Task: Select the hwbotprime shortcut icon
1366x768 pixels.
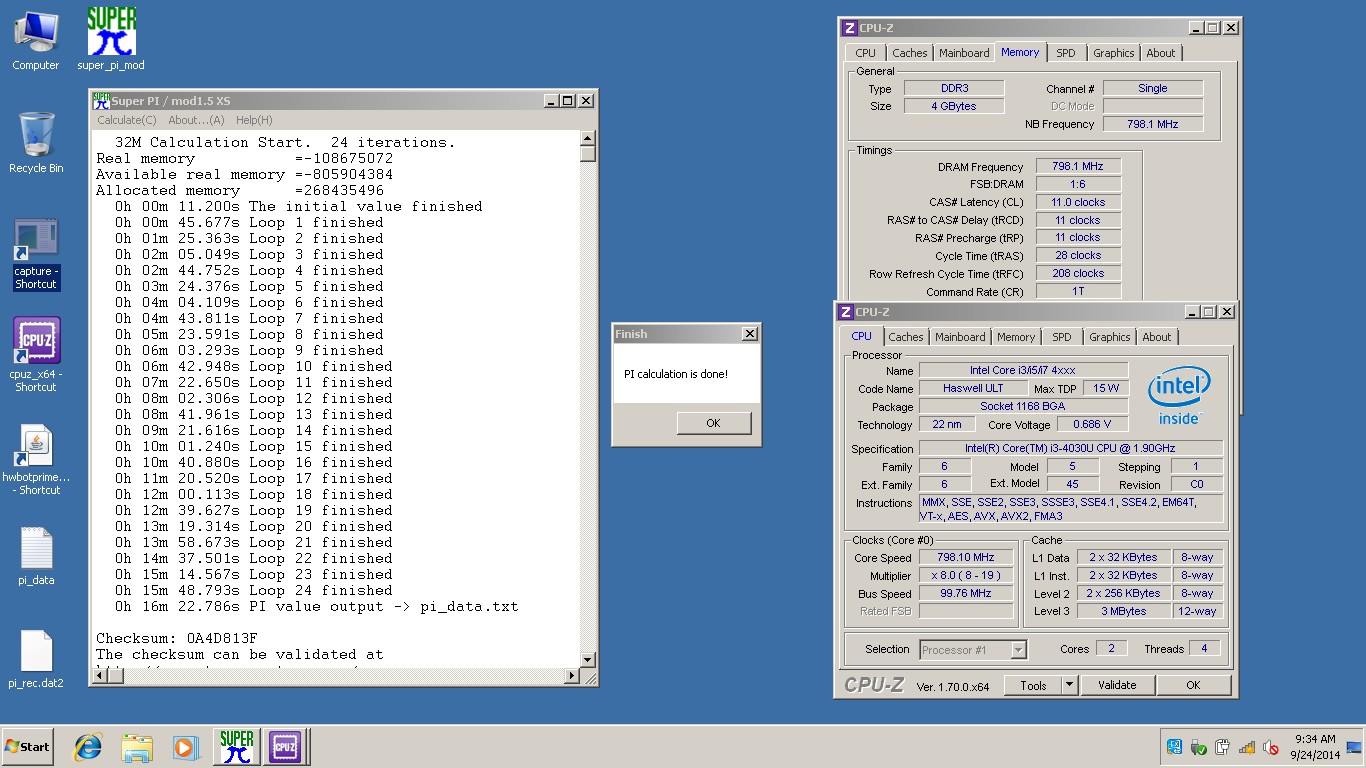Action: tap(36, 460)
